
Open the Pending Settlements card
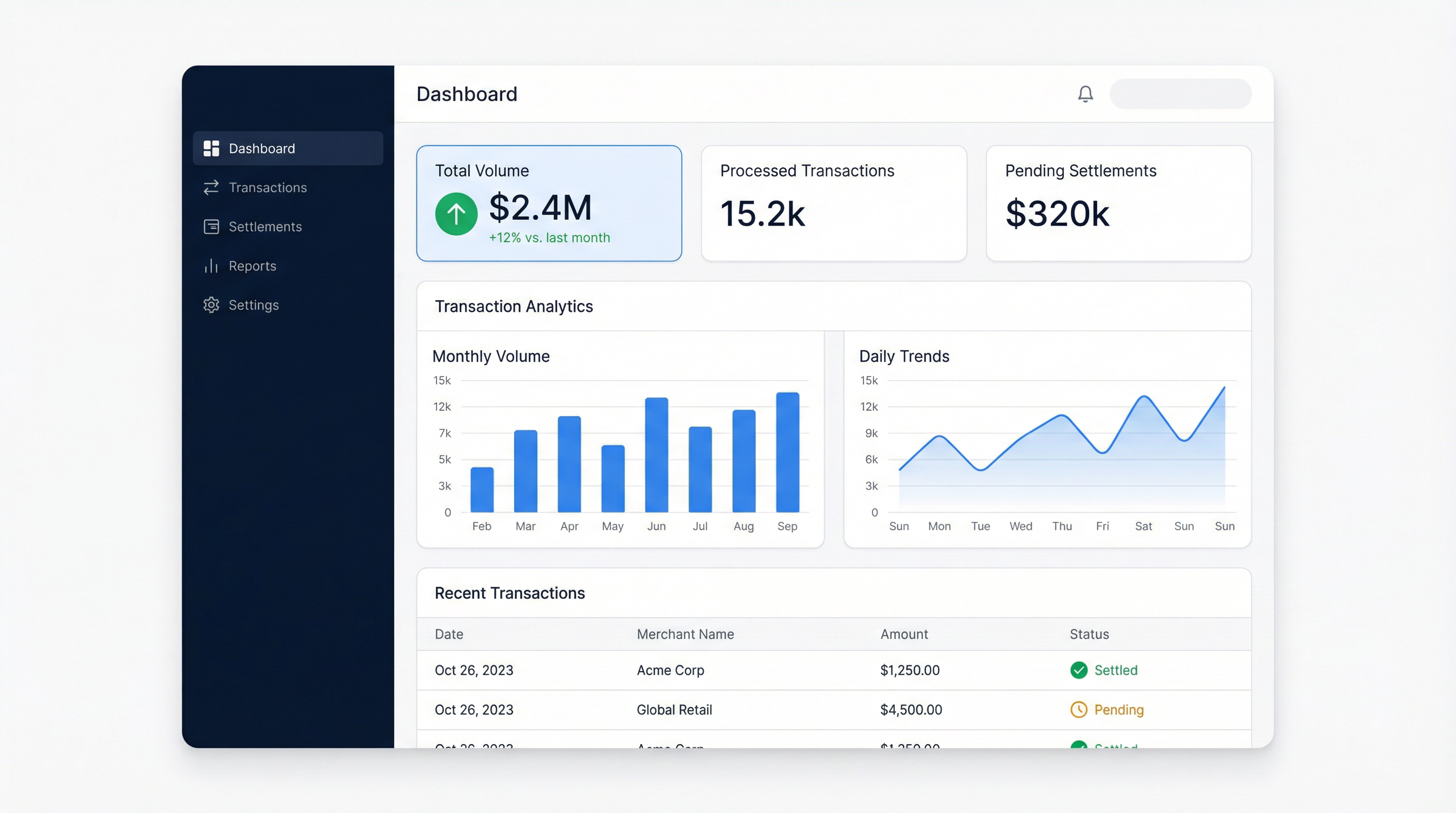click(x=1118, y=204)
